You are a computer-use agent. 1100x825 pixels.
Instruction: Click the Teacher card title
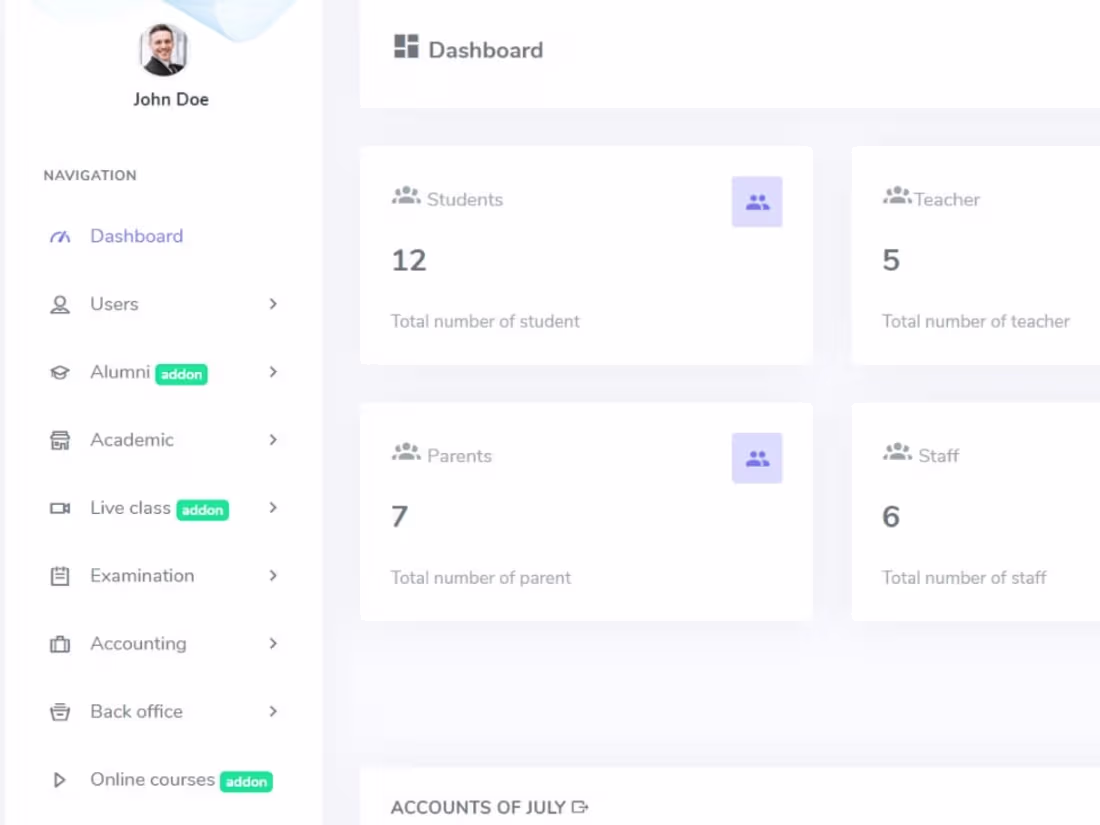pos(947,200)
